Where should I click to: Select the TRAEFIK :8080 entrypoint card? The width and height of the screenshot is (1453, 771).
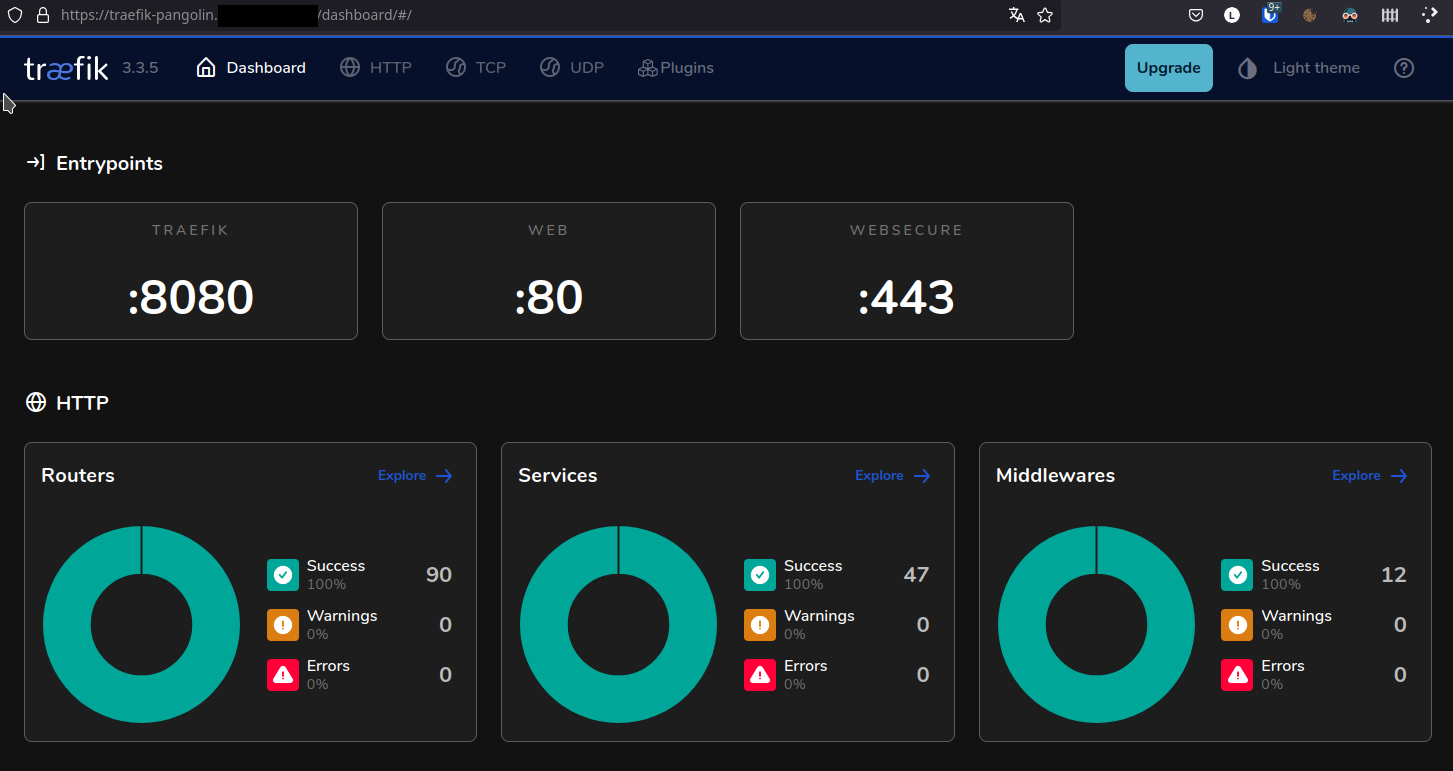coord(191,271)
